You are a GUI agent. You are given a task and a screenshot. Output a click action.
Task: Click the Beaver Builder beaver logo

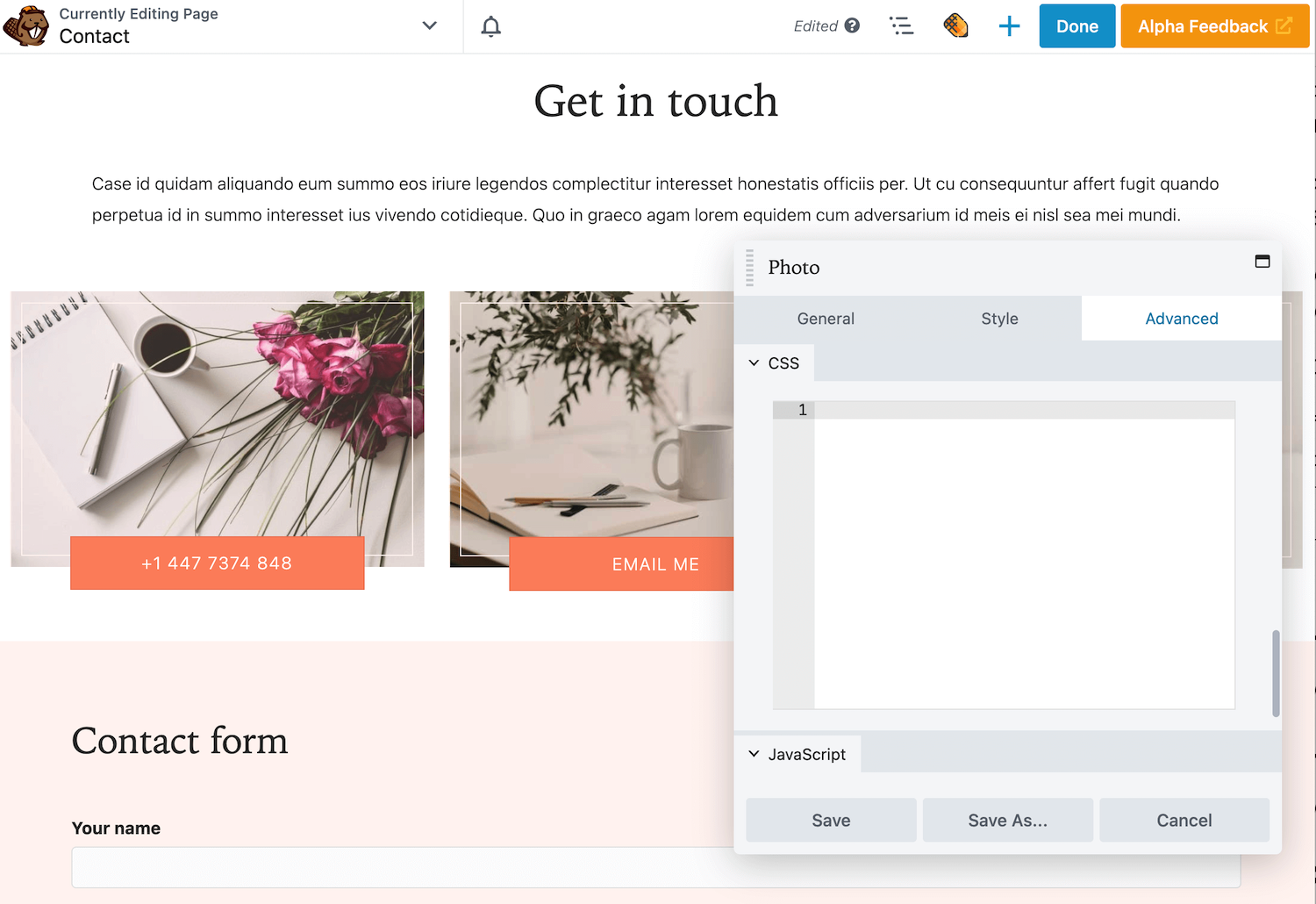[x=25, y=26]
